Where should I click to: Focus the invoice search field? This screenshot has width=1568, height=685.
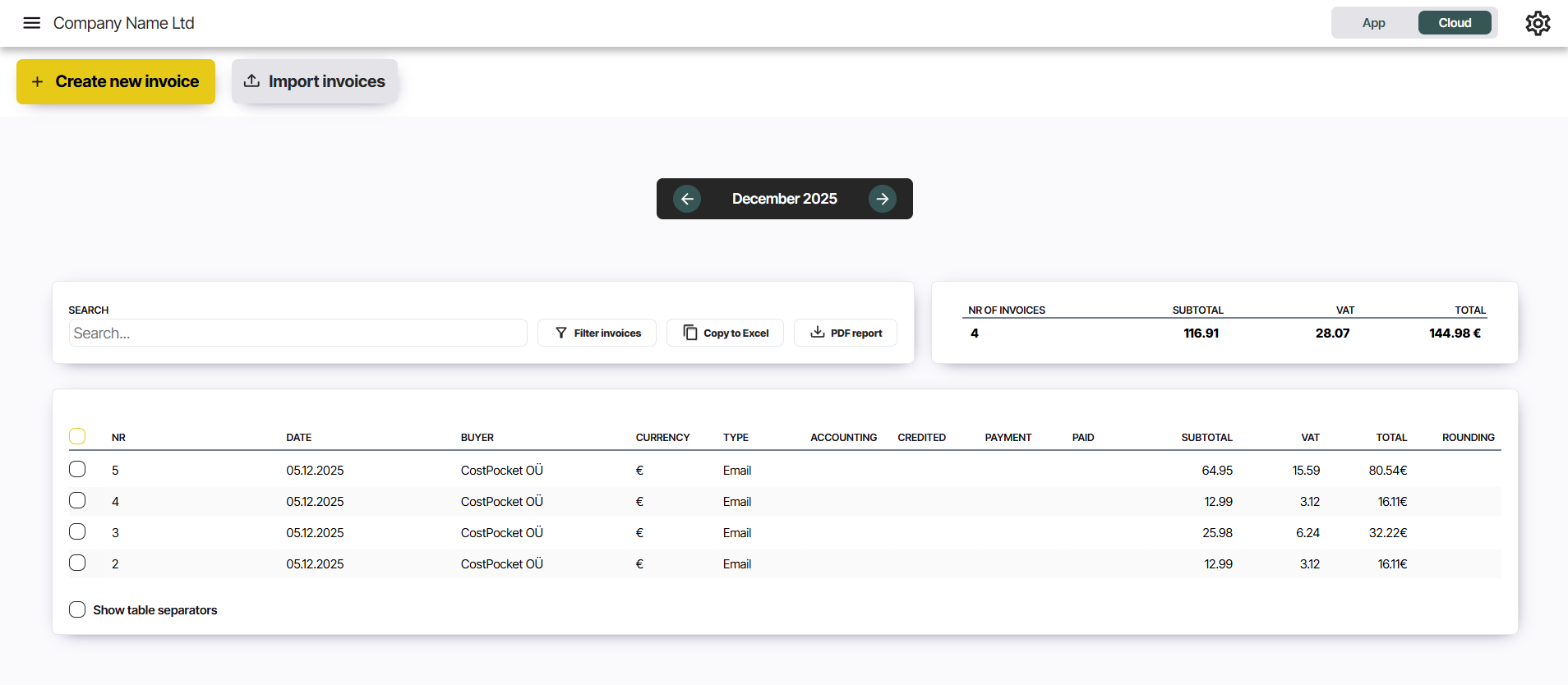tap(297, 333)
